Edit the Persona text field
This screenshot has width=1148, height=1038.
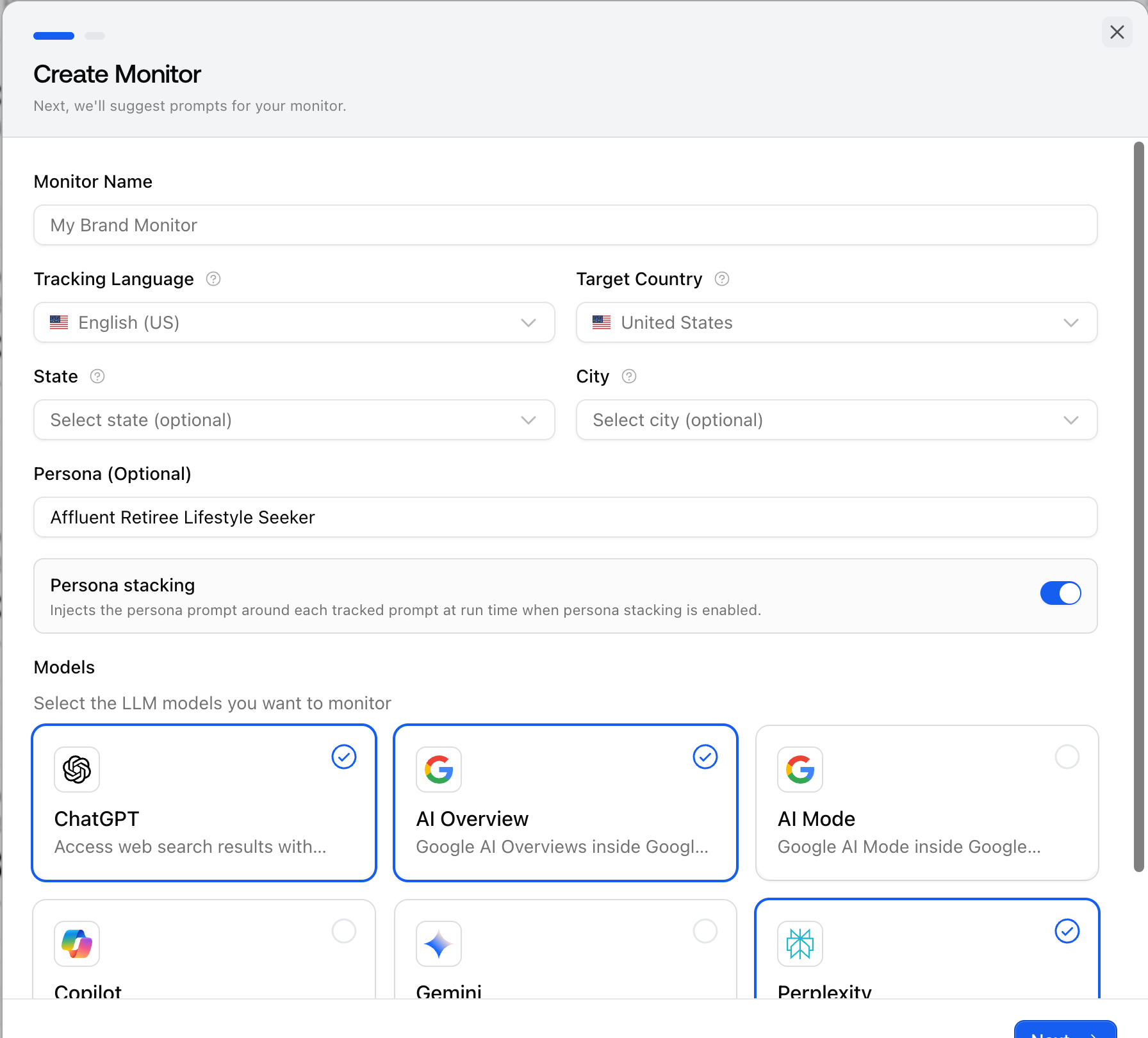point(566,517)
